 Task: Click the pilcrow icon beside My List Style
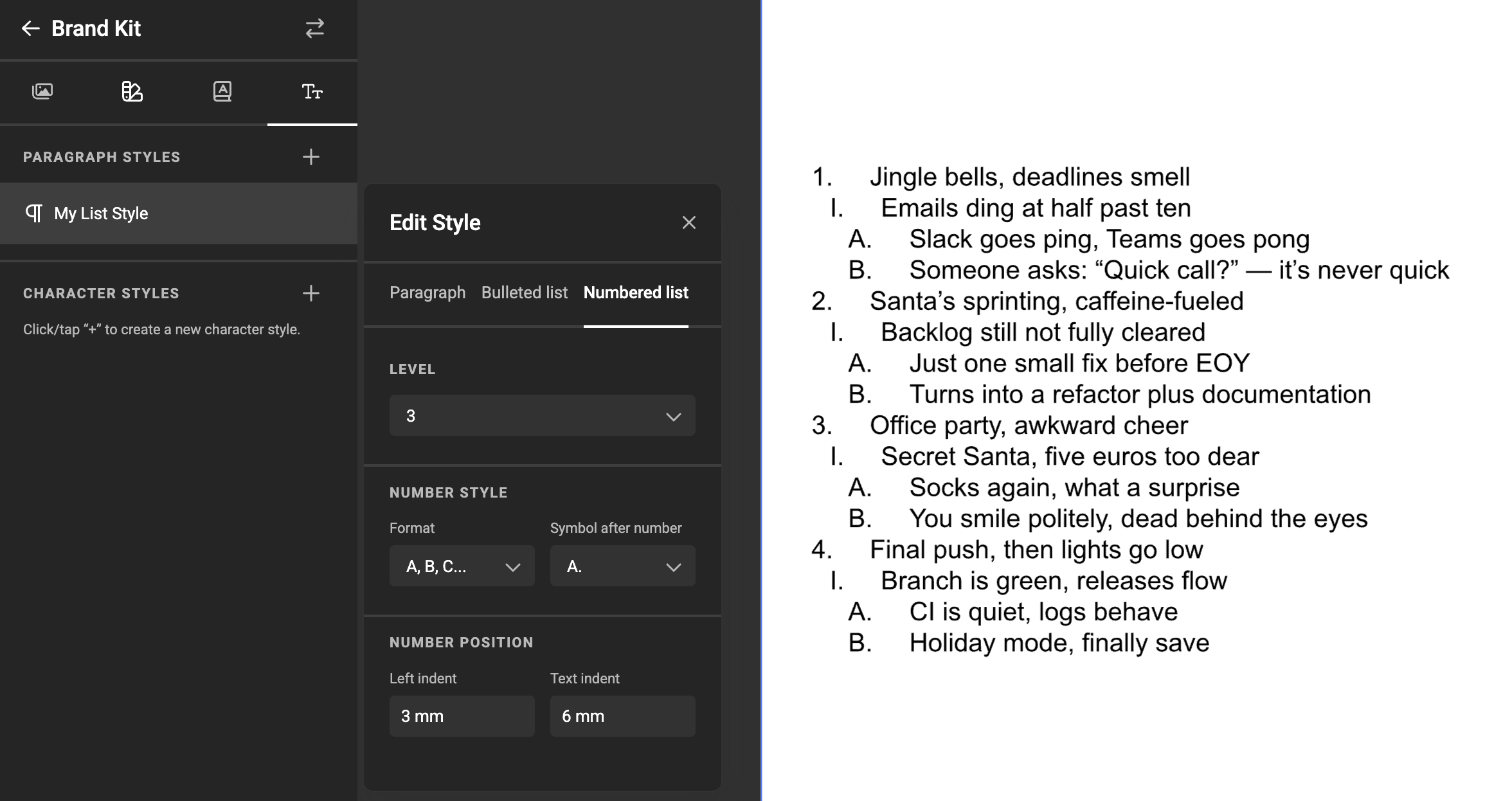[x=34, y=213]
